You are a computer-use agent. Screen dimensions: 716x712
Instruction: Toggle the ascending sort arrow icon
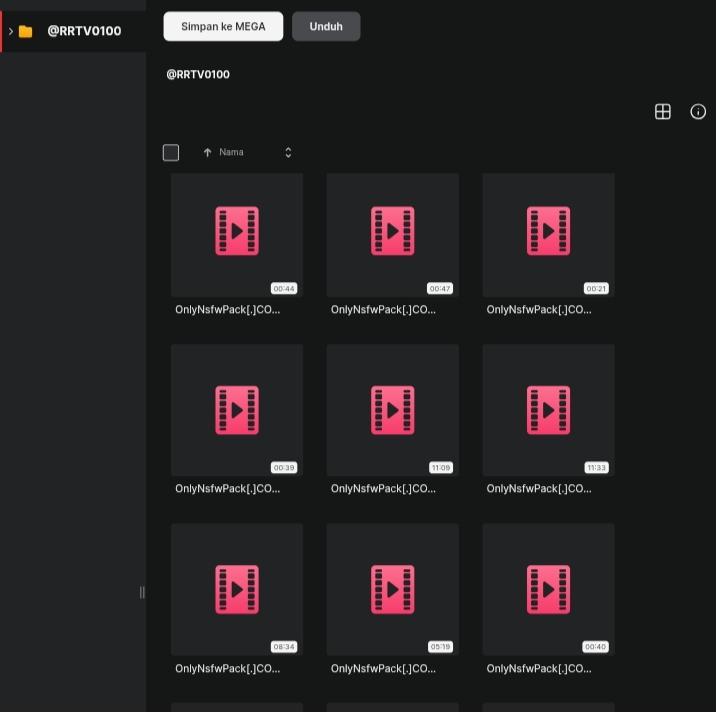(207, 152)
